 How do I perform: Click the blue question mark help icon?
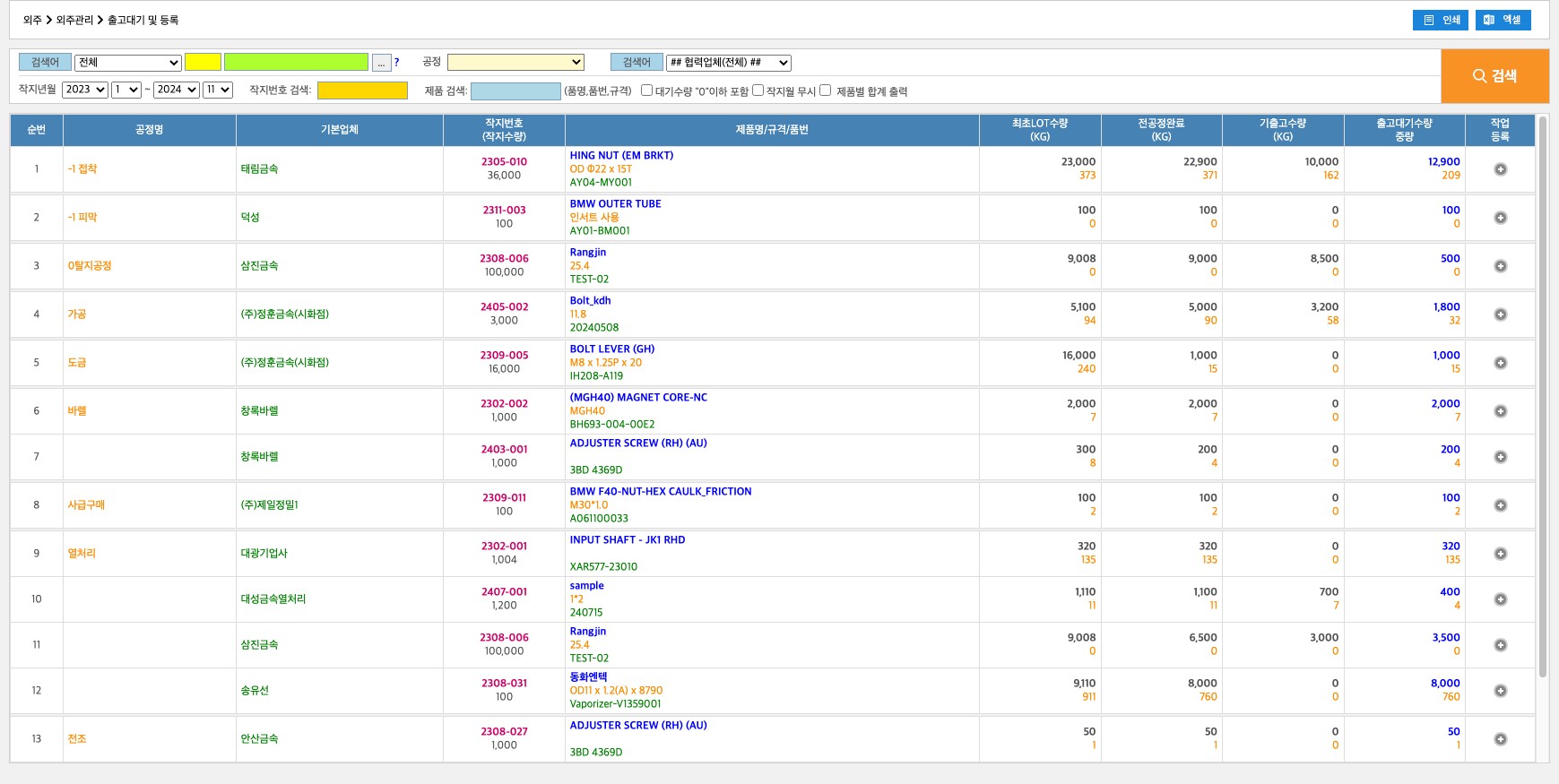tap(396, 63)
